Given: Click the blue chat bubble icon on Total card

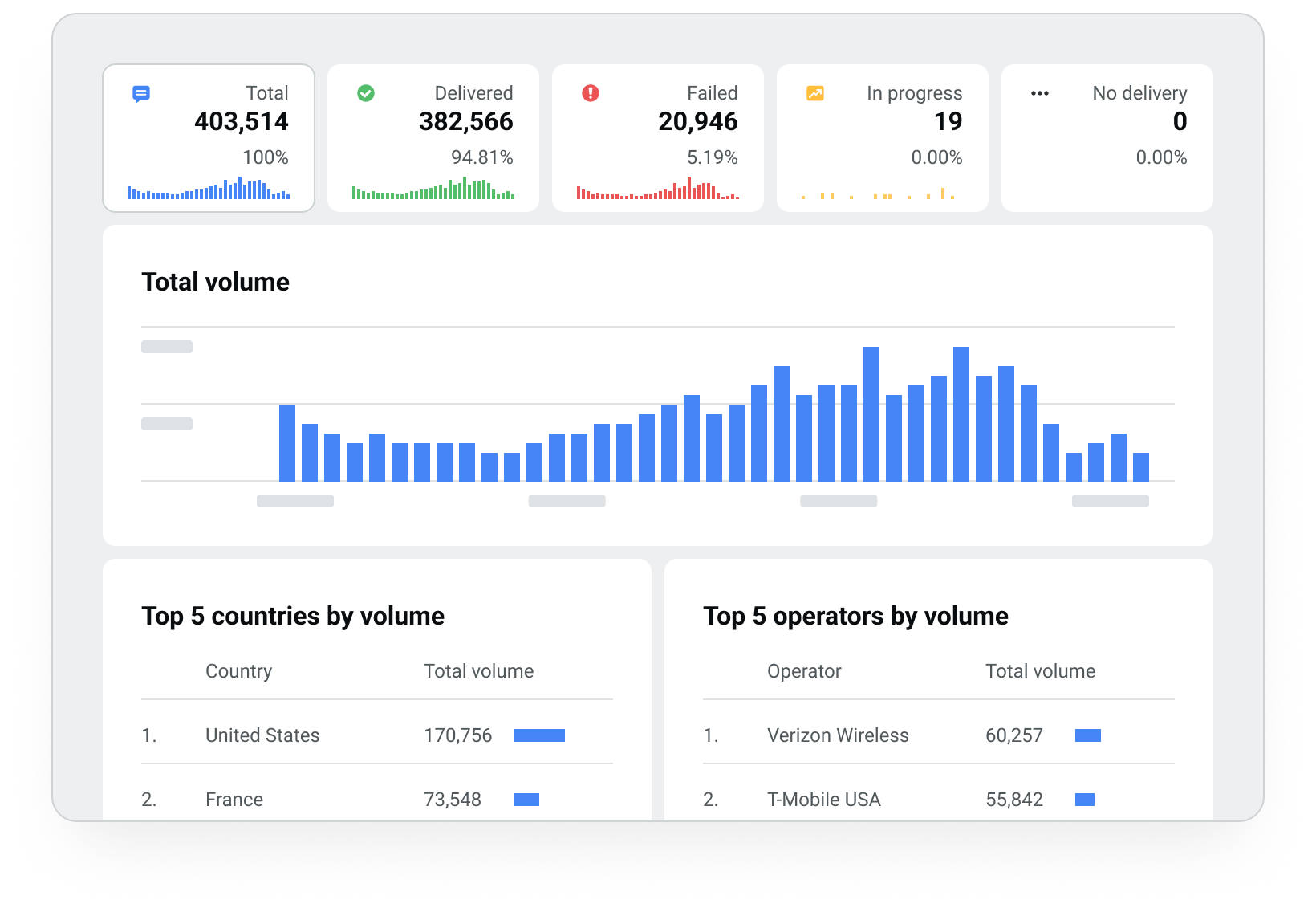Looking at the screenshot, I should 141,93.
